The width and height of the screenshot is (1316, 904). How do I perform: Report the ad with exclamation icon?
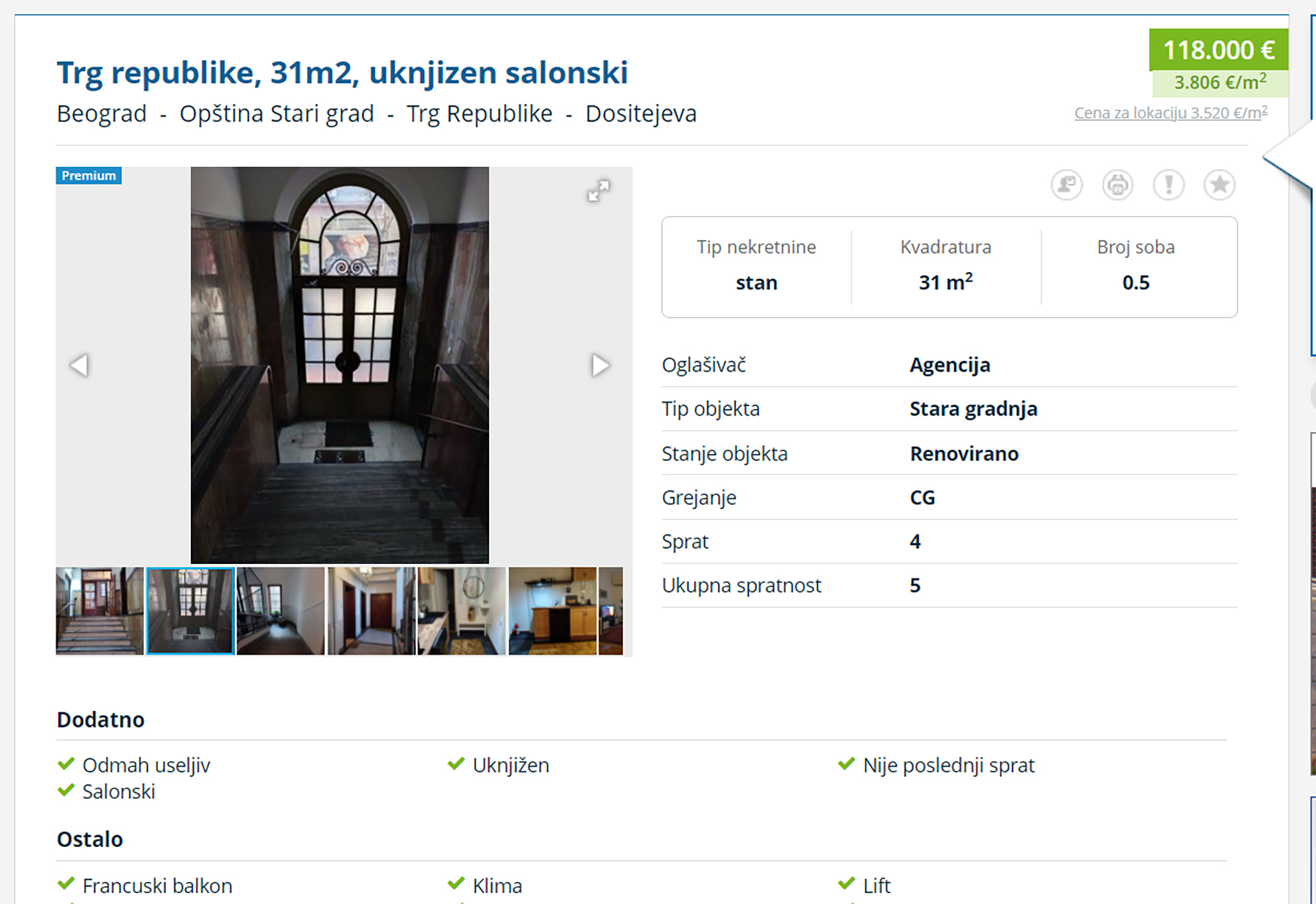[1168, 185]
